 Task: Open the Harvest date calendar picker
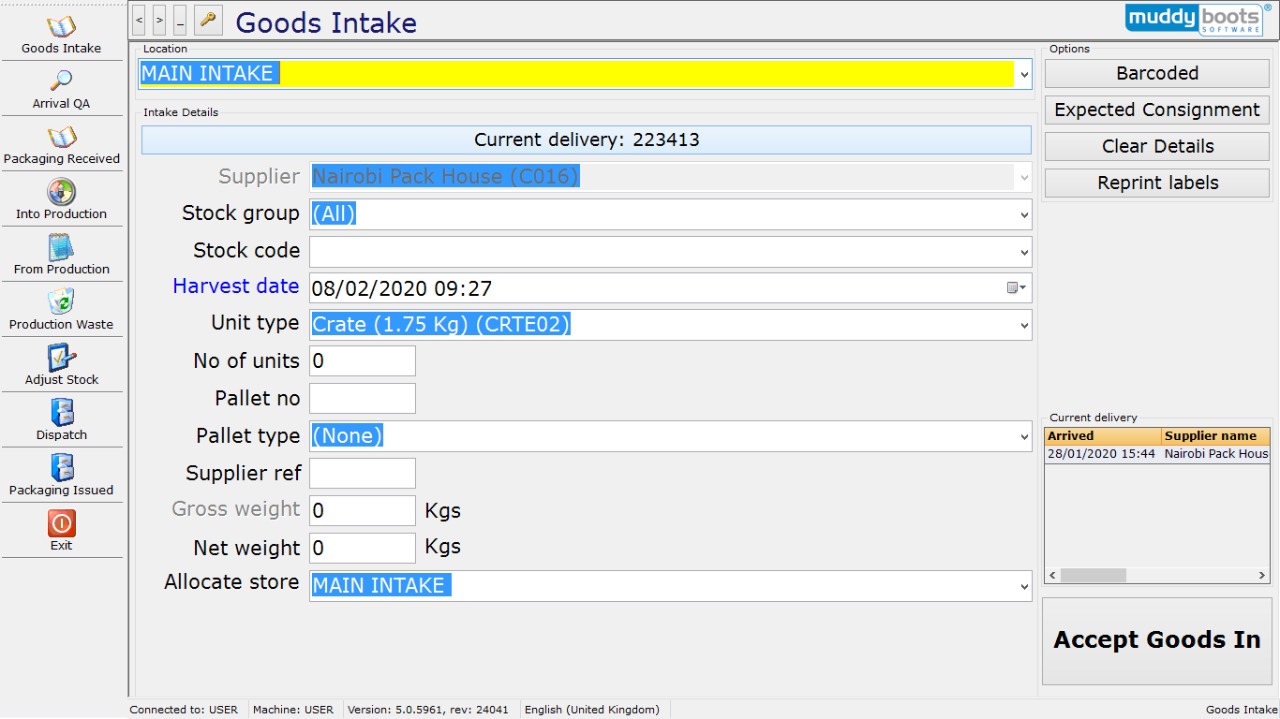pyautogui.click(x=1016, y=288)
